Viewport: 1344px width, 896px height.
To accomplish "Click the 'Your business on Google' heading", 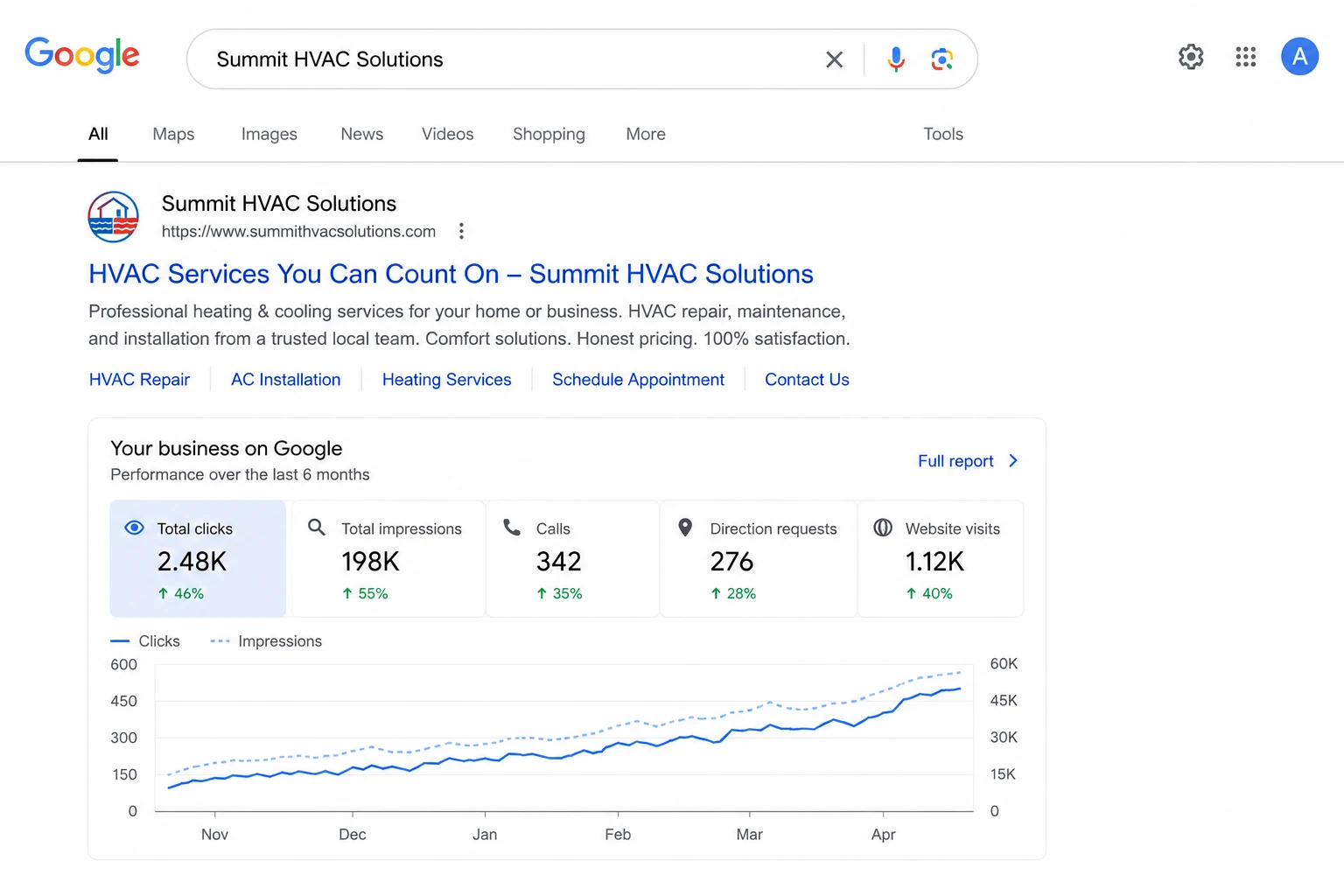I will point(227,448).
